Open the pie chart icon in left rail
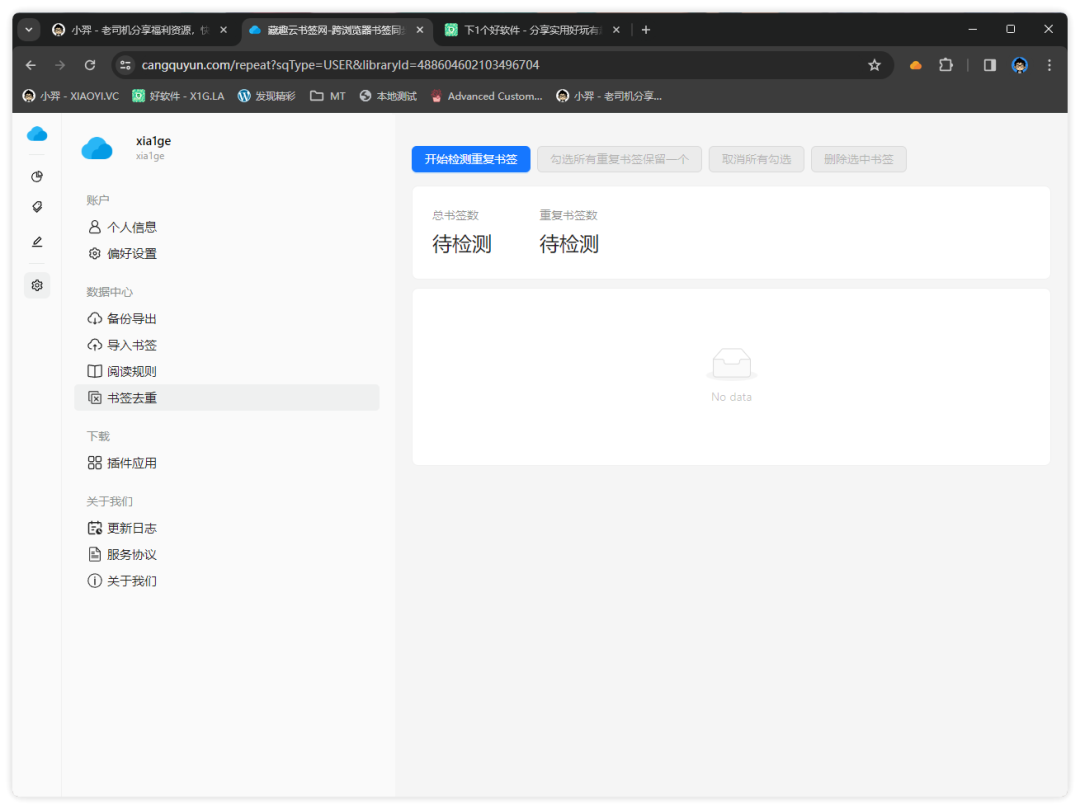 (37, 177)
